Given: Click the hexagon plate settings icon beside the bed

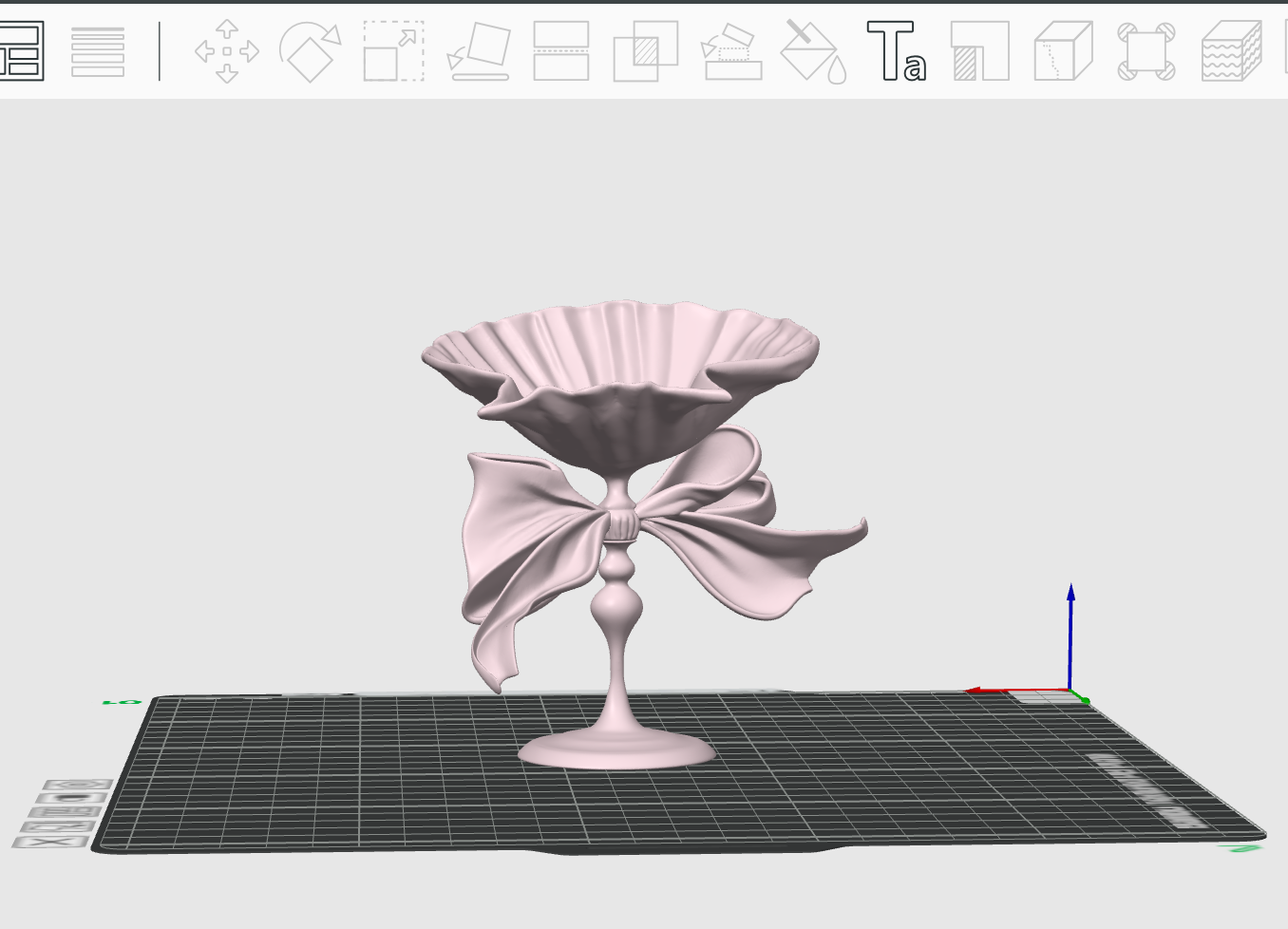Looking at the screenshot, I should (80, 786).
